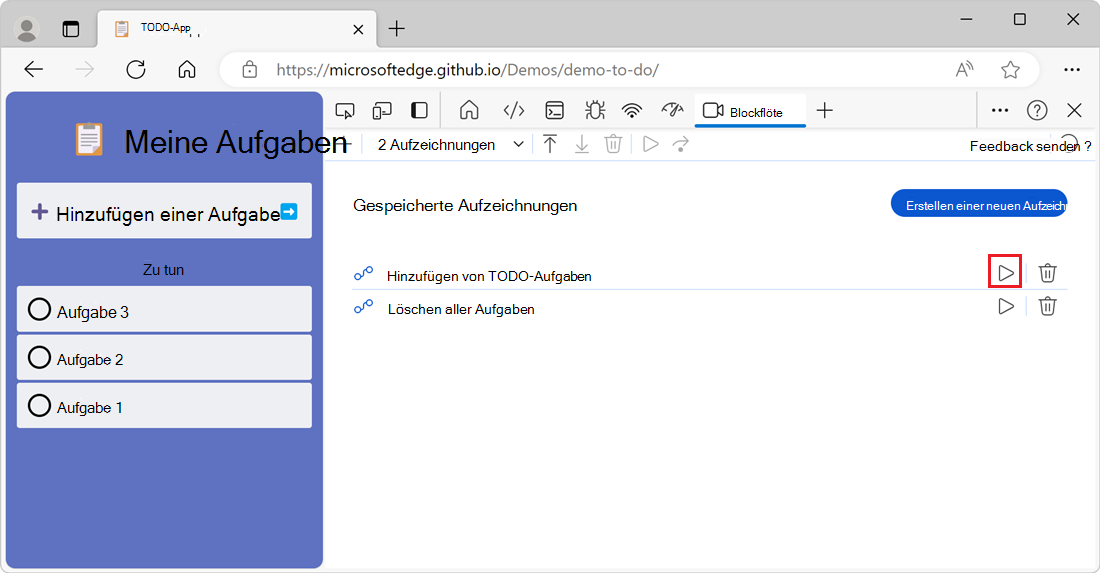Mark Aufgabe 2 as complete
The image size is (1100, 573).
coord(39,357)
